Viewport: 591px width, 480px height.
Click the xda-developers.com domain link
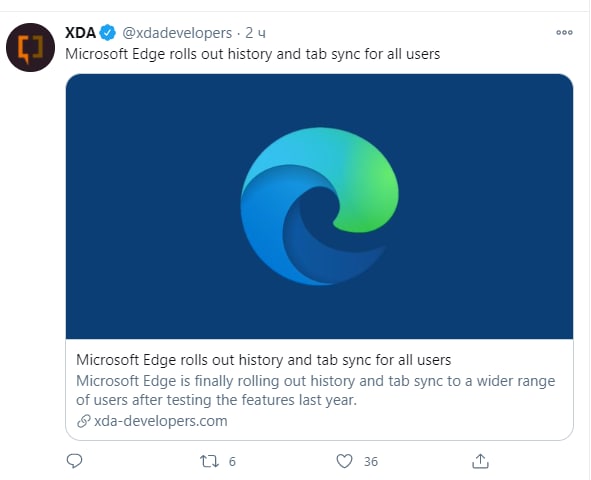pyautogui.click(x=161, y=421)
